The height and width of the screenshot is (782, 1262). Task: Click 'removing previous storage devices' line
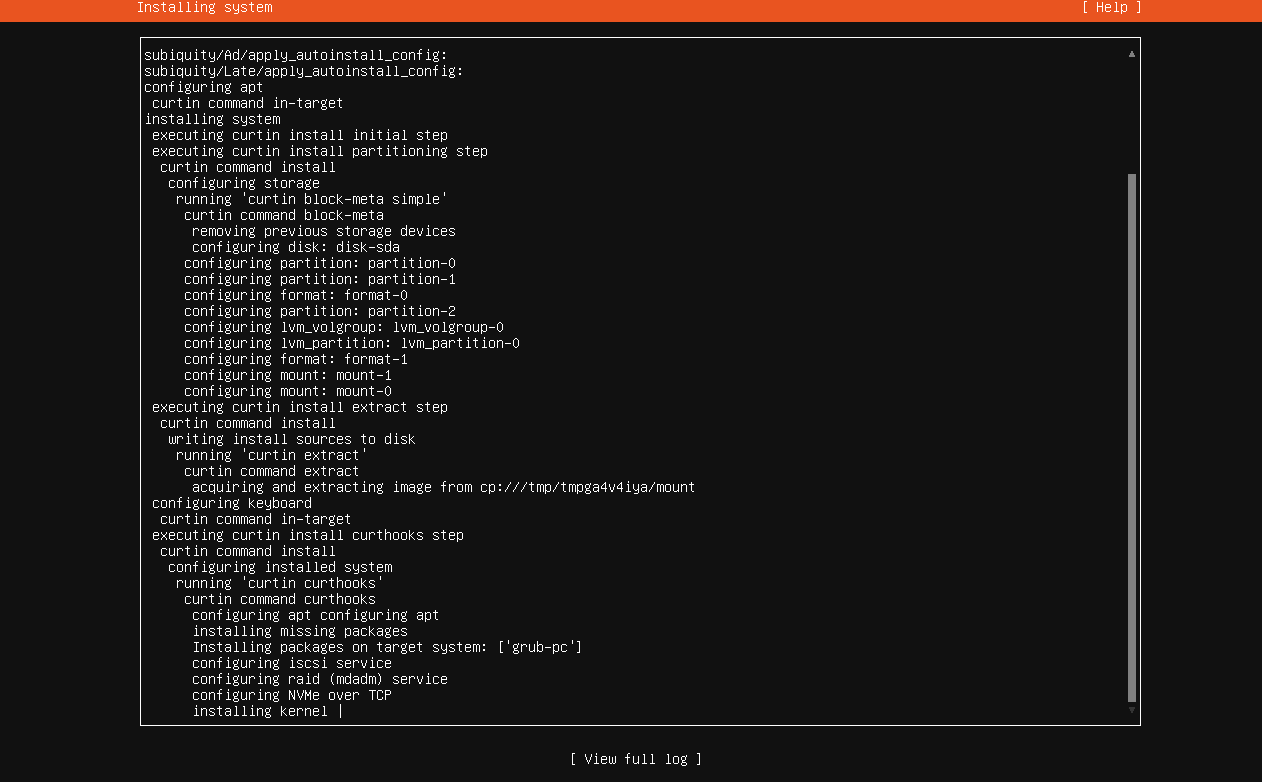click(x=324, y=231)
